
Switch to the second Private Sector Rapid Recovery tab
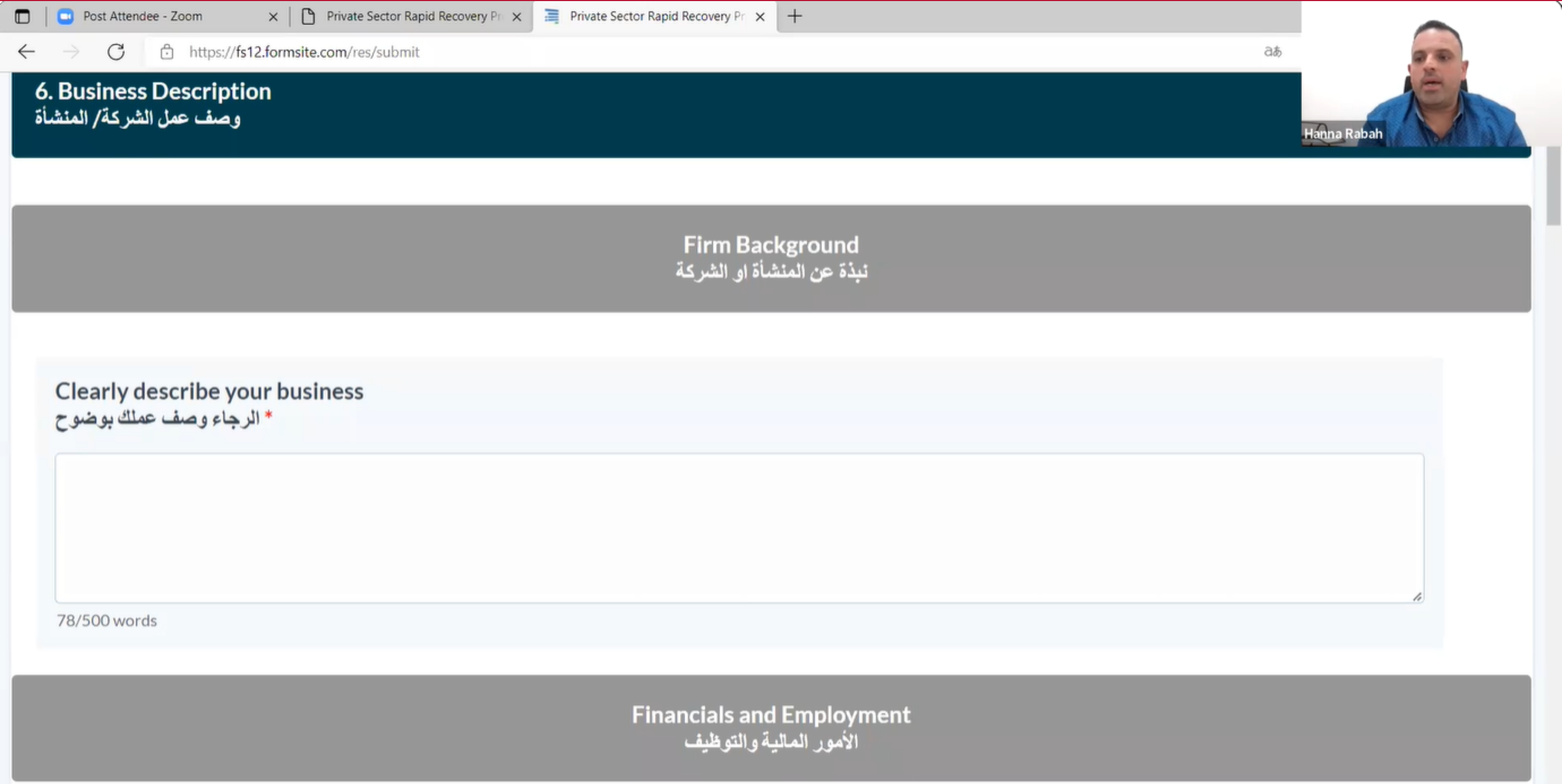pos(411,17)
